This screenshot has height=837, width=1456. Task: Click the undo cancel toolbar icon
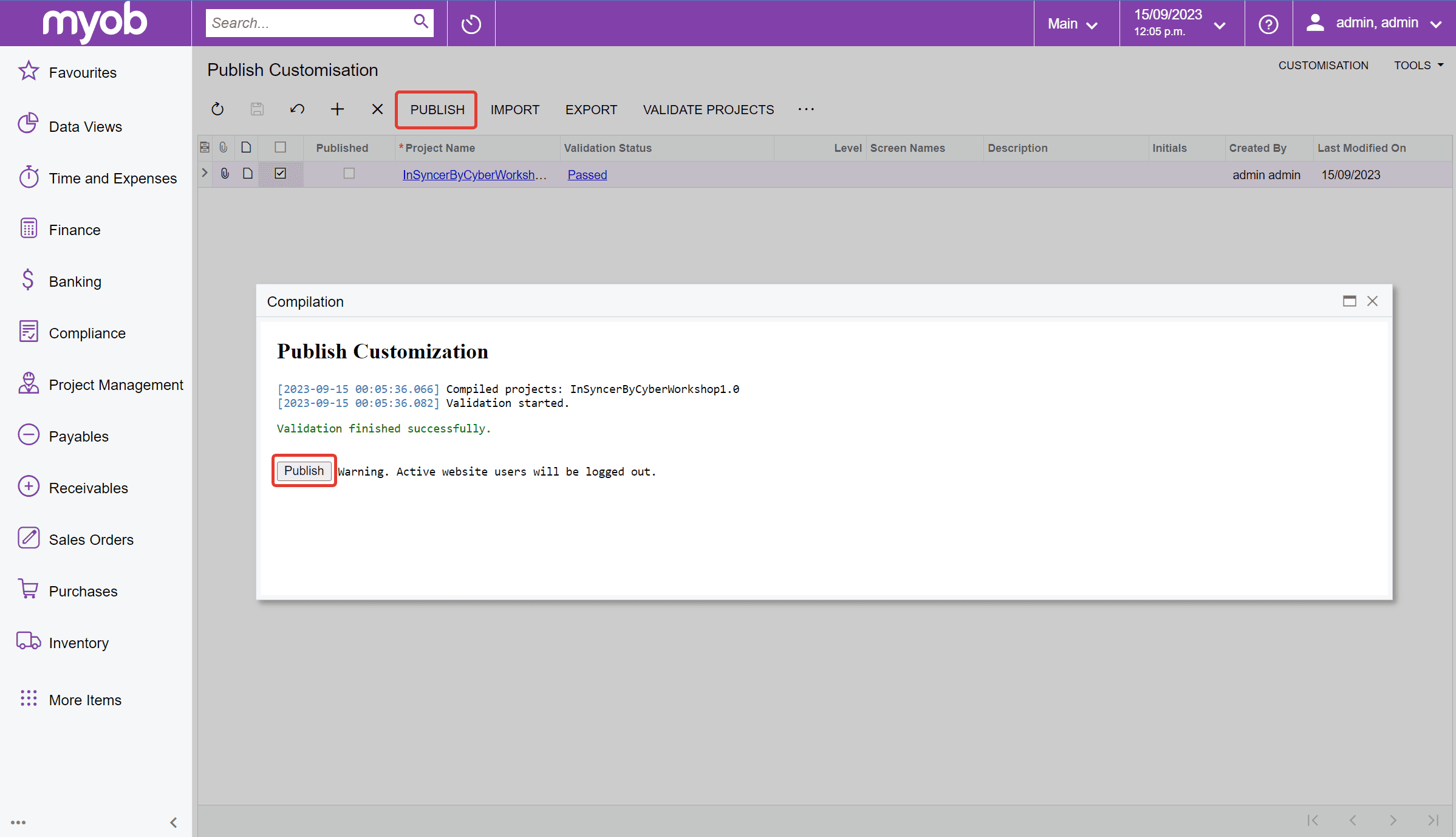click(297, 109)
